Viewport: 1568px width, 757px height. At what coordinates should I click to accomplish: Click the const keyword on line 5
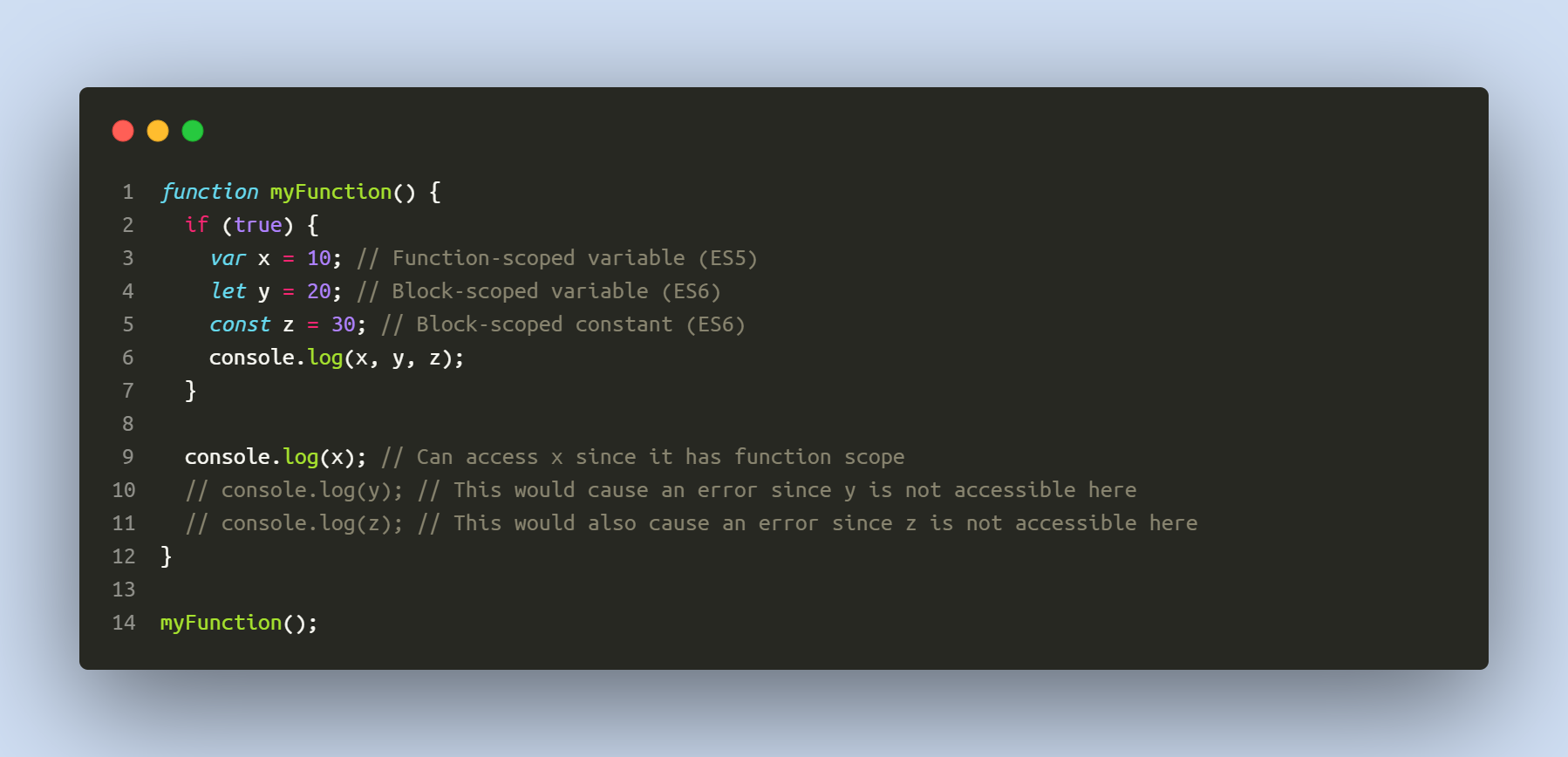click(240, 324)
